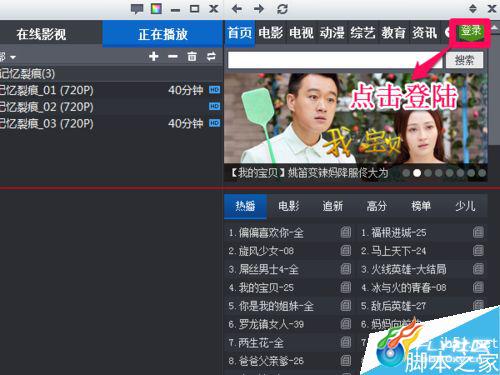The height and width of the screenshot is (375, 500).
Task: Click the 搜索 search button
Action: (464, 60)
